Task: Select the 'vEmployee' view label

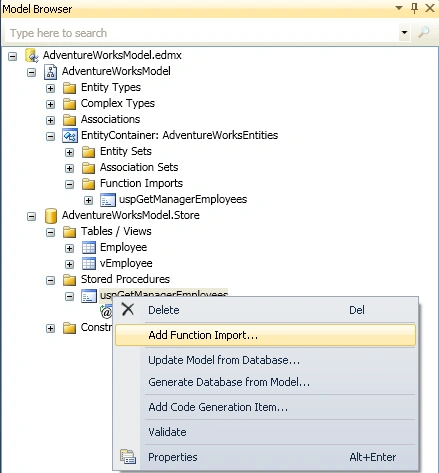Action: pos(126,263)
